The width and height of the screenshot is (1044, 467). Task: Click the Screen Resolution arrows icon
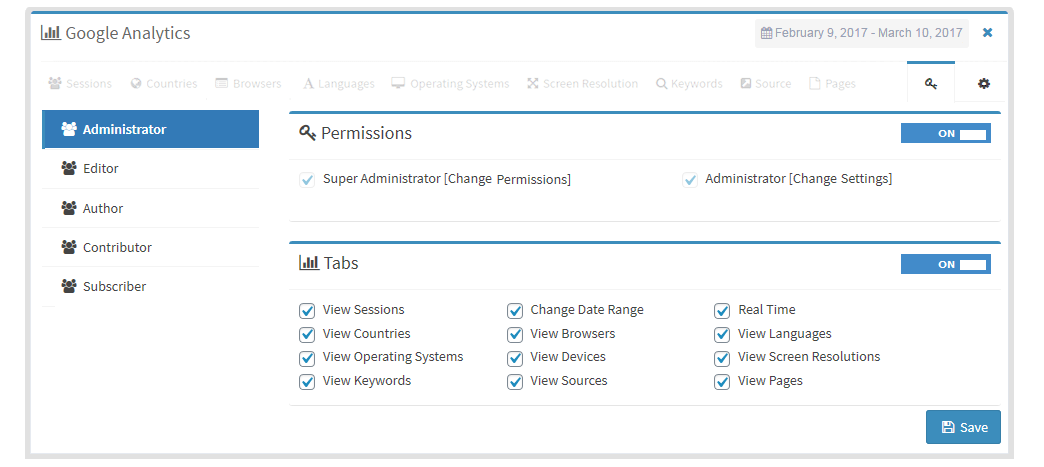click(x=533, y=83)
